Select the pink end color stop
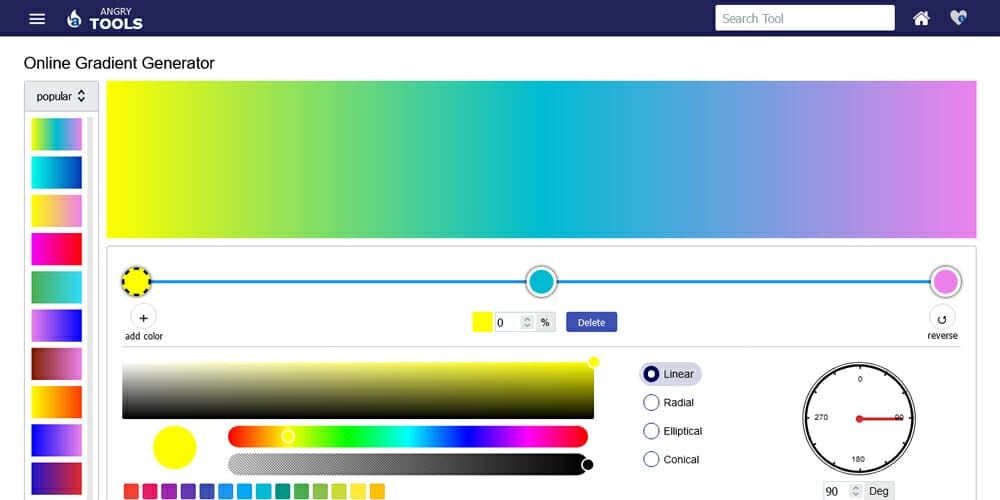This screenshot has height=500, width=1000. (945, 281)
